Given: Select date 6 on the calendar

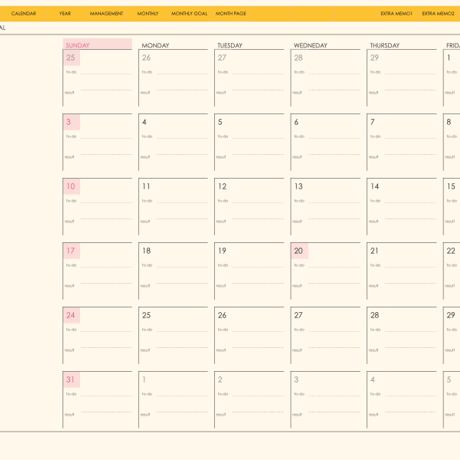Looking at the screenshot, I should (296, 122).
